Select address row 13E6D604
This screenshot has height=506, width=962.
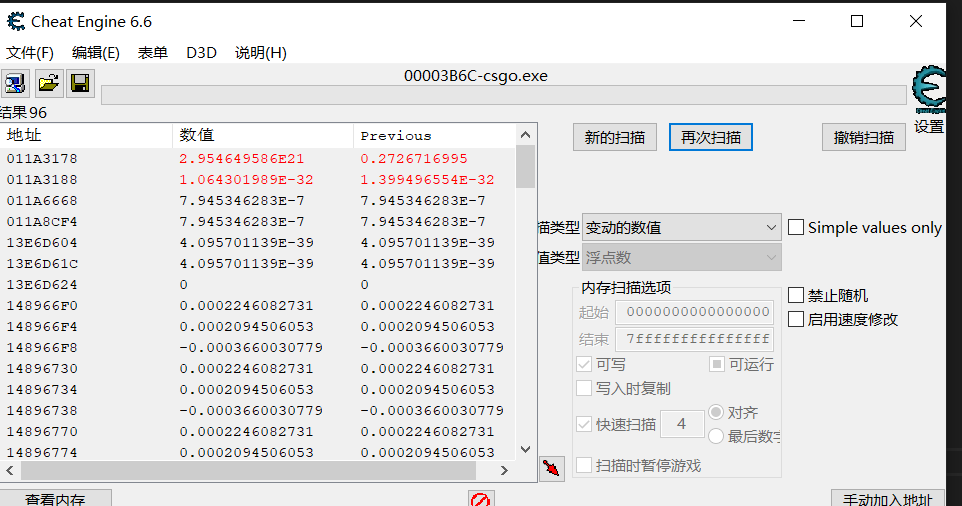click(x=258, y=242)
